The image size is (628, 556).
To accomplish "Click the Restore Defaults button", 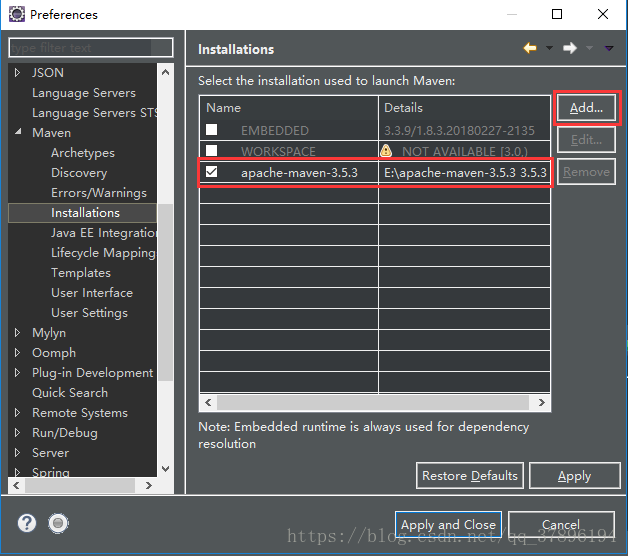I will tap(470, 475).
